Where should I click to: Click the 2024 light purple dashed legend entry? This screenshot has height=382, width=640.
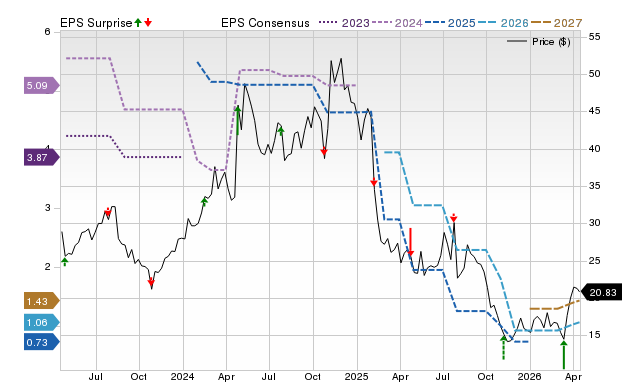tap(397, 23)
